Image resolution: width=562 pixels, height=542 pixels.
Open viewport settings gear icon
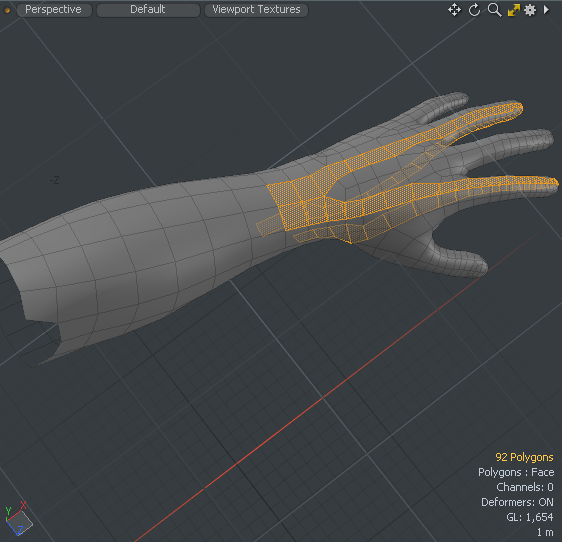(530, 10)
